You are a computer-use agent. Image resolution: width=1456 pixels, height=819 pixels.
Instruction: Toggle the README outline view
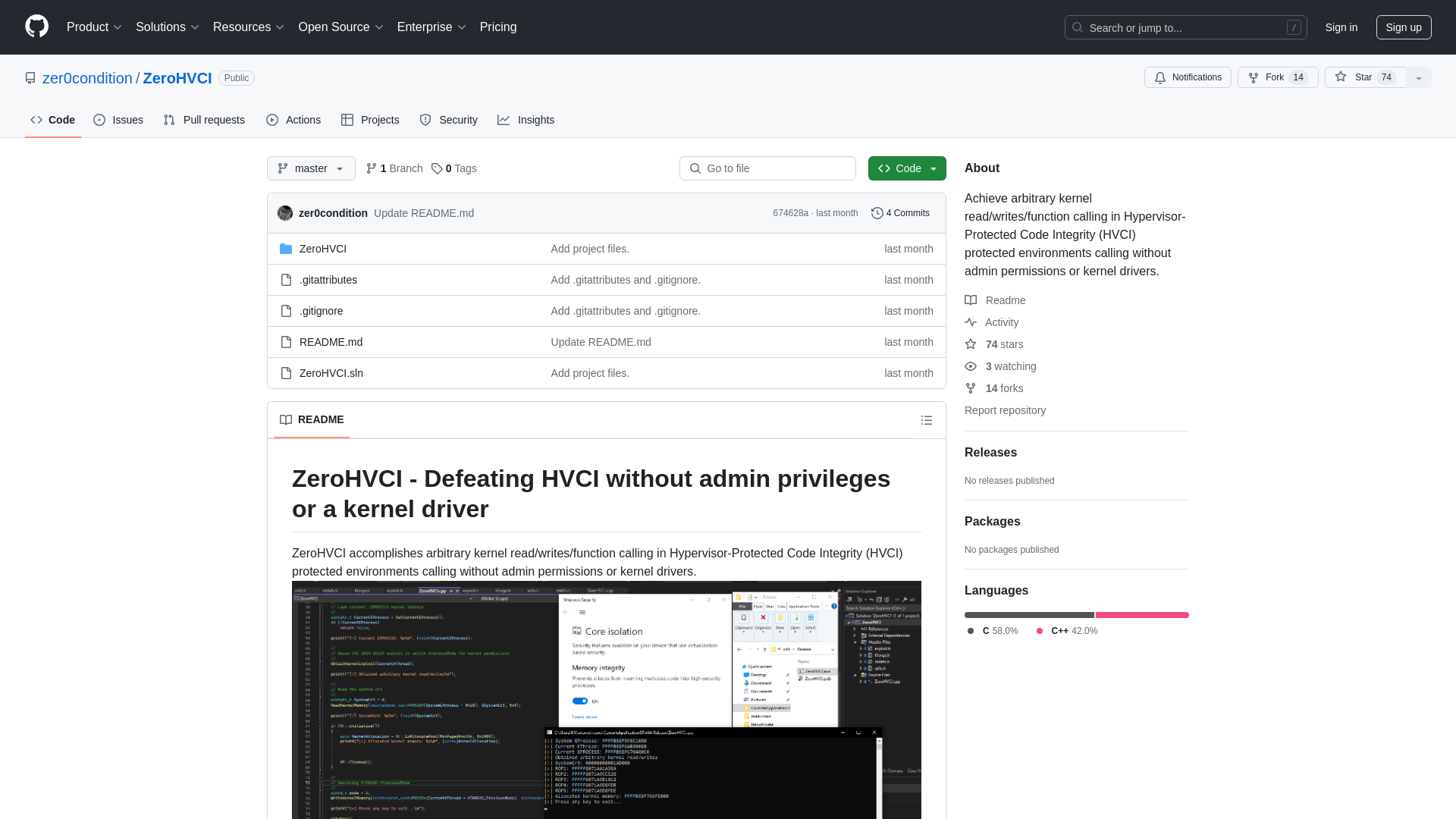[x=927, y=419]
